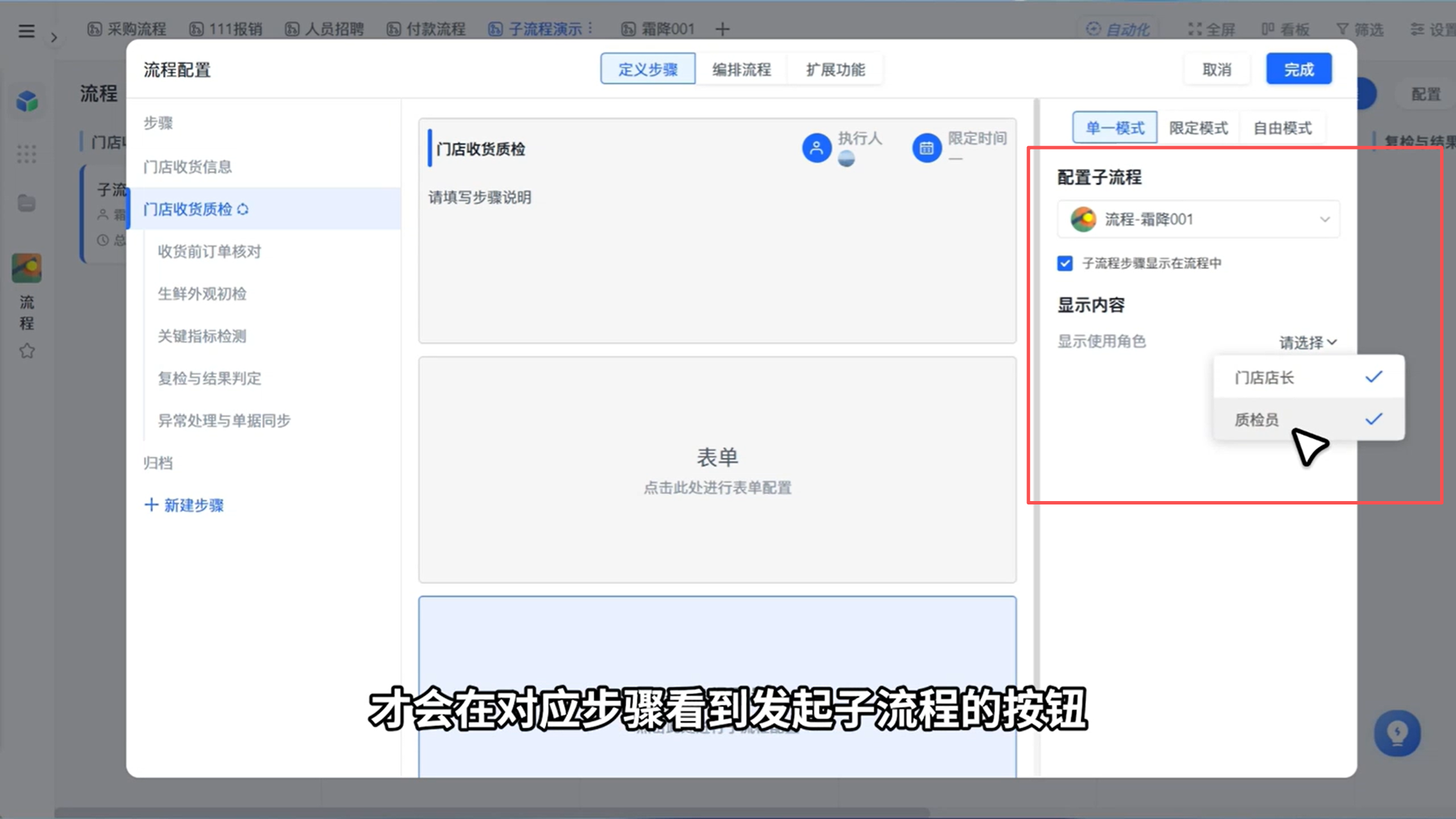Click the lightbulb help button

1397,733
